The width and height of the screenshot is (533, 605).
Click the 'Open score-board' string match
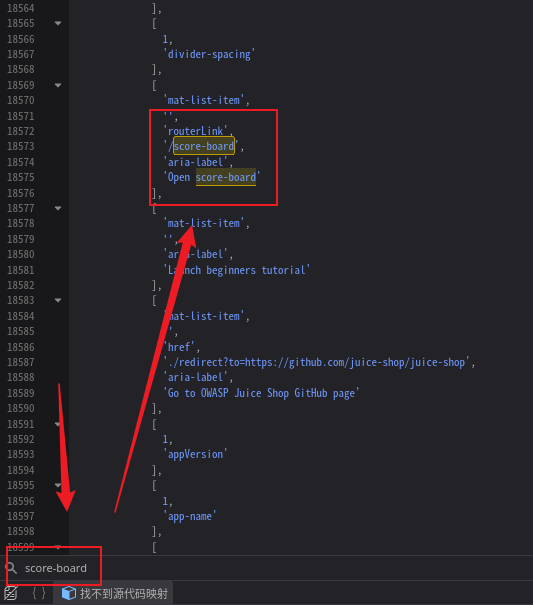point(212,177)
